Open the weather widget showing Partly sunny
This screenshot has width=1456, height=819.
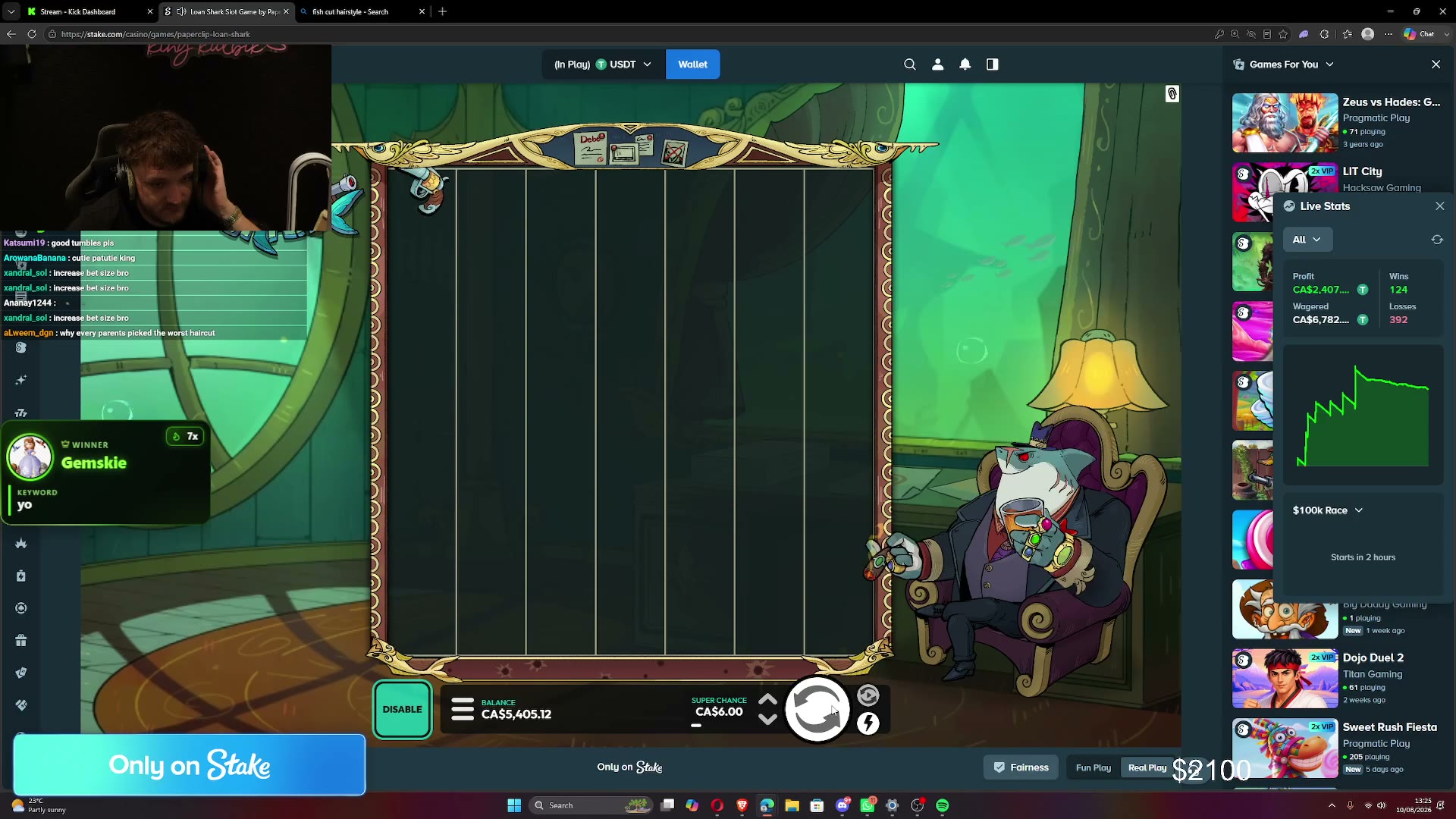pos(39,805)
